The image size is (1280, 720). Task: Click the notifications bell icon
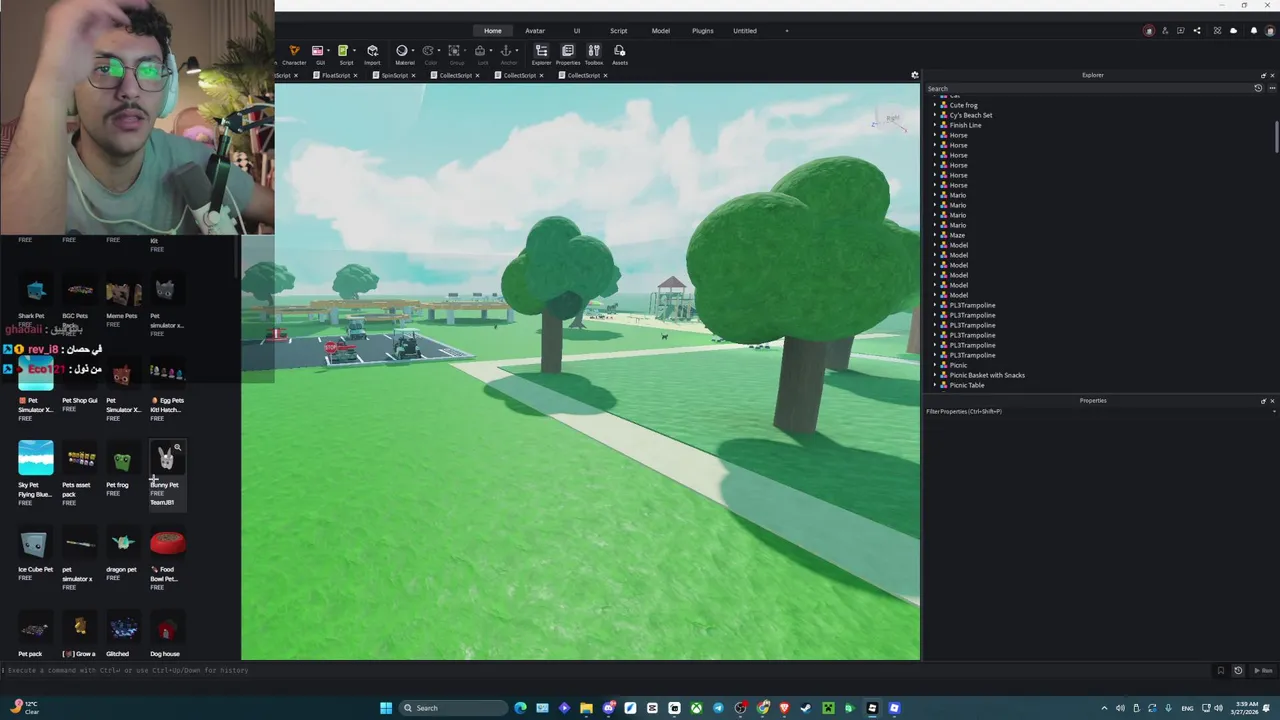click(x=1254, y=30)
